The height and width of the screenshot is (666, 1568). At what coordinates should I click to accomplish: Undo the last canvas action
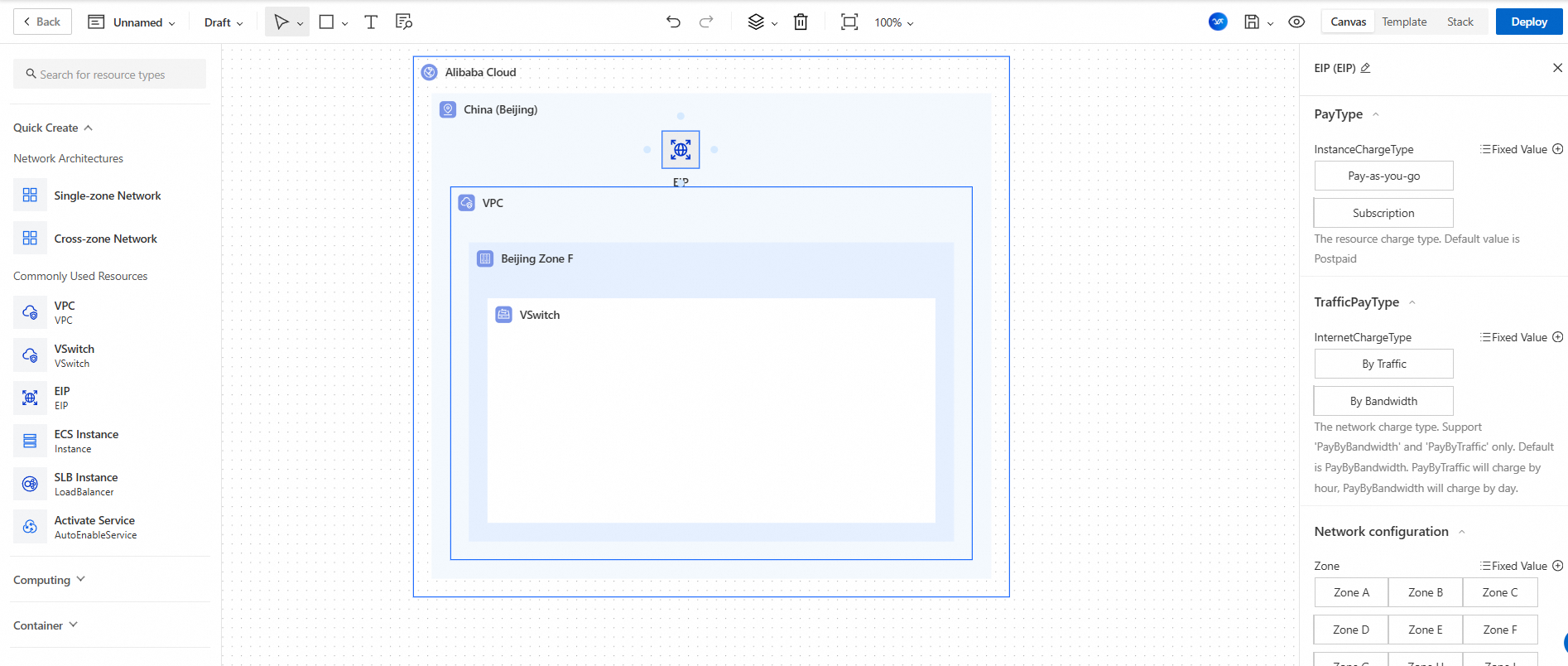pyautogui.click(x=673, y=22)
